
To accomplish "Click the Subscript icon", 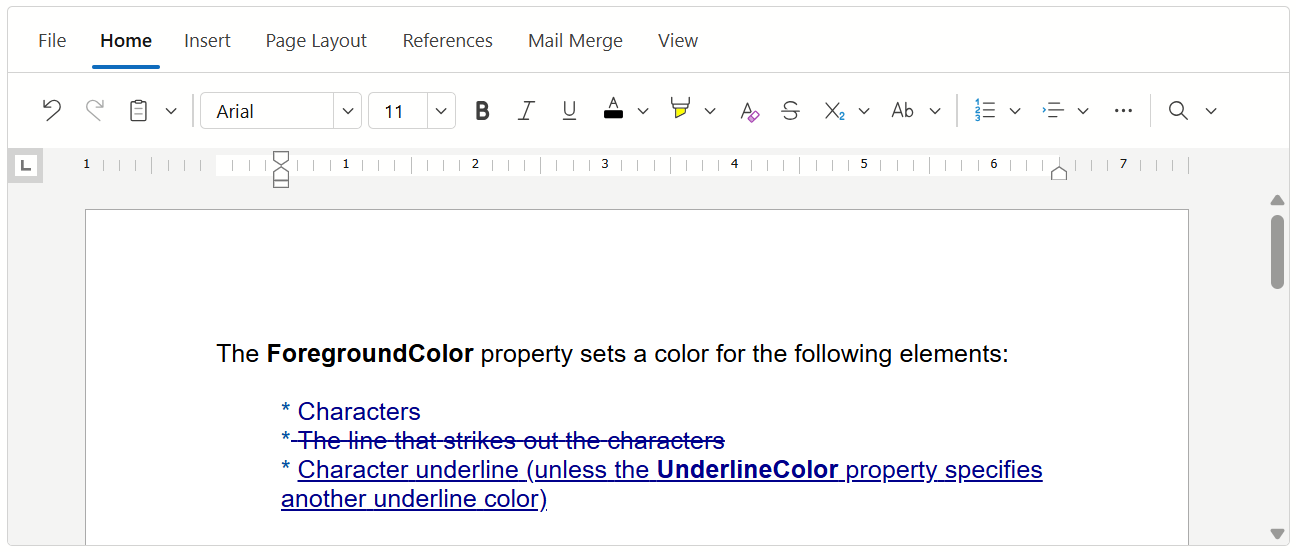I will click(834, 111).
